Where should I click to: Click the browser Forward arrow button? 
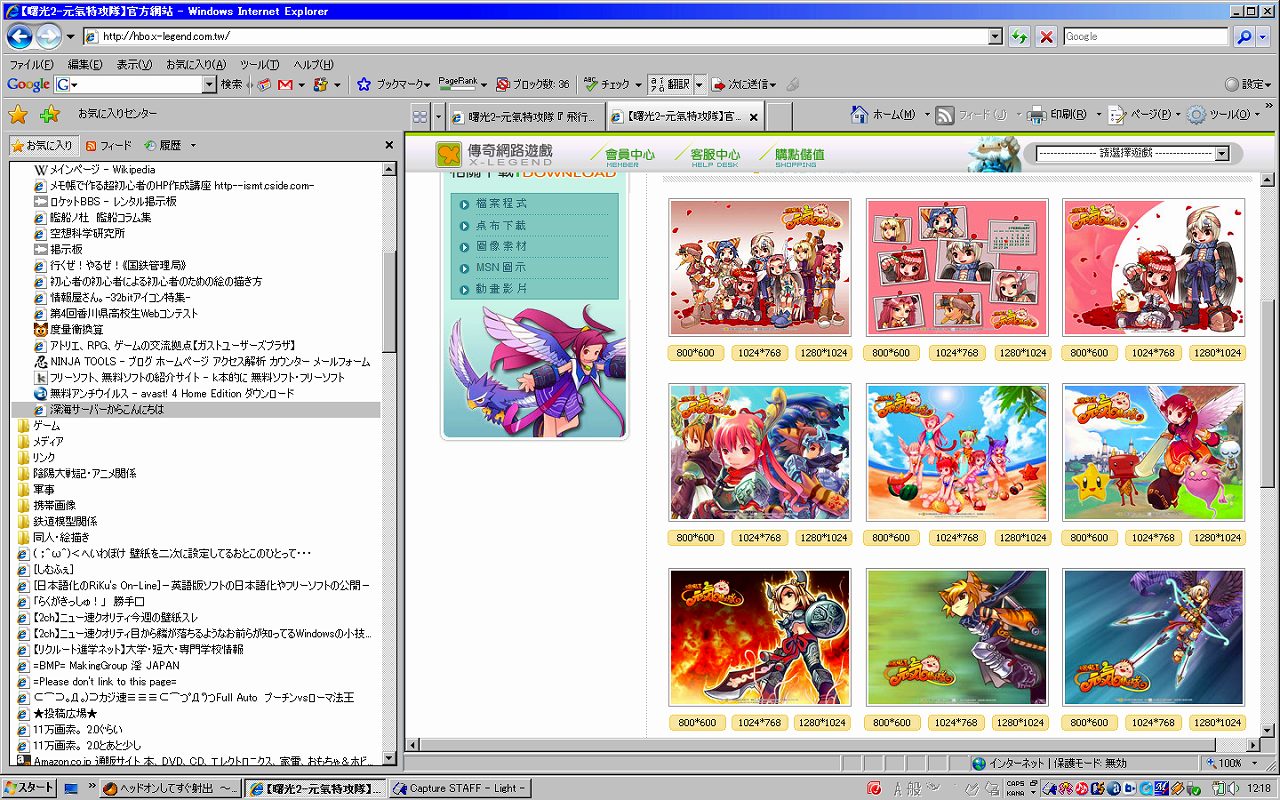point(48,37)
